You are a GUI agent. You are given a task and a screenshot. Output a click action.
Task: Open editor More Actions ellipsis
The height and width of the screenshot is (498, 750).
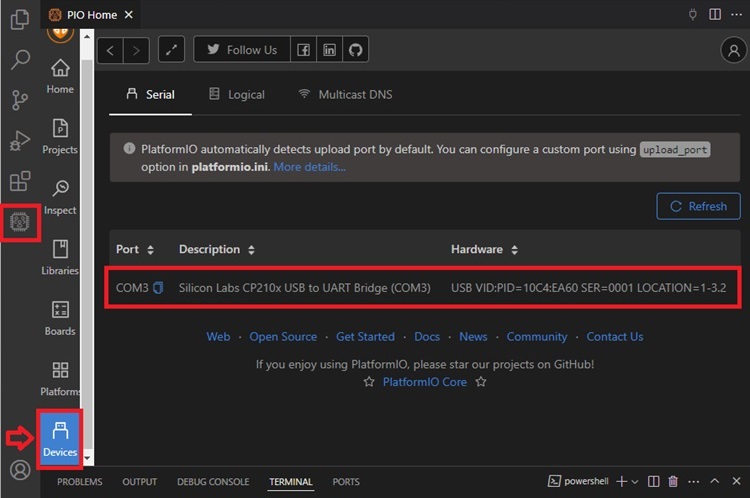point(737,14)
